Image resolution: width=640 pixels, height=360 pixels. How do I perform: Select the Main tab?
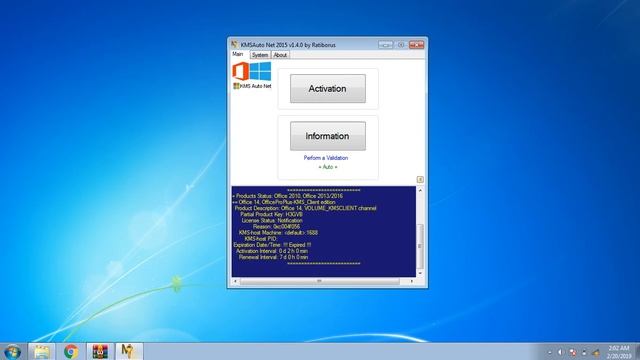click(x=238, y=54)
